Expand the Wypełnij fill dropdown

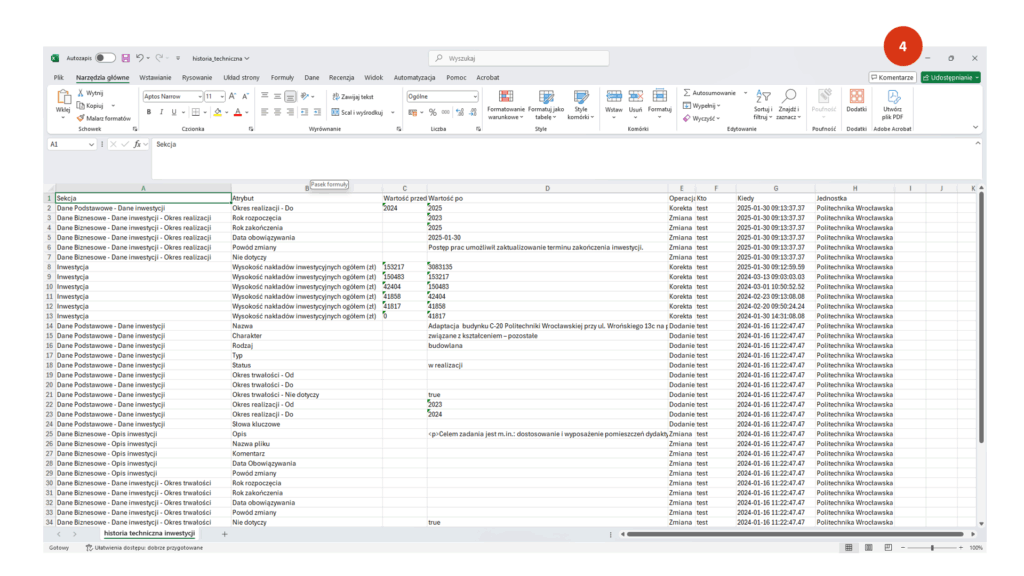coord(718,106)
